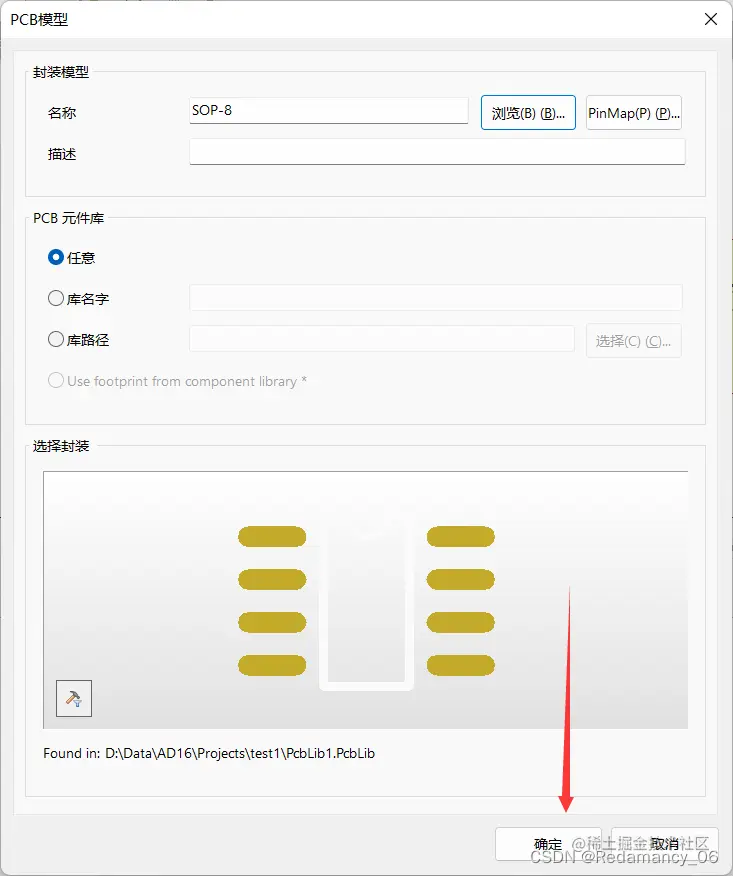Click the 浏览(B) browse button

[x=528, y=113]
